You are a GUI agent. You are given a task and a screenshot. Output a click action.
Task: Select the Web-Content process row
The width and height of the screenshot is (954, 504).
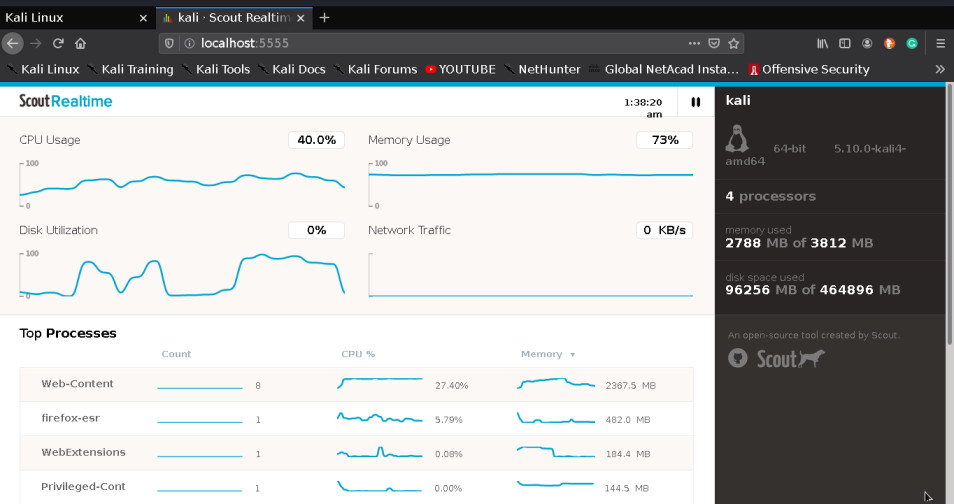[x=357, y=385]
